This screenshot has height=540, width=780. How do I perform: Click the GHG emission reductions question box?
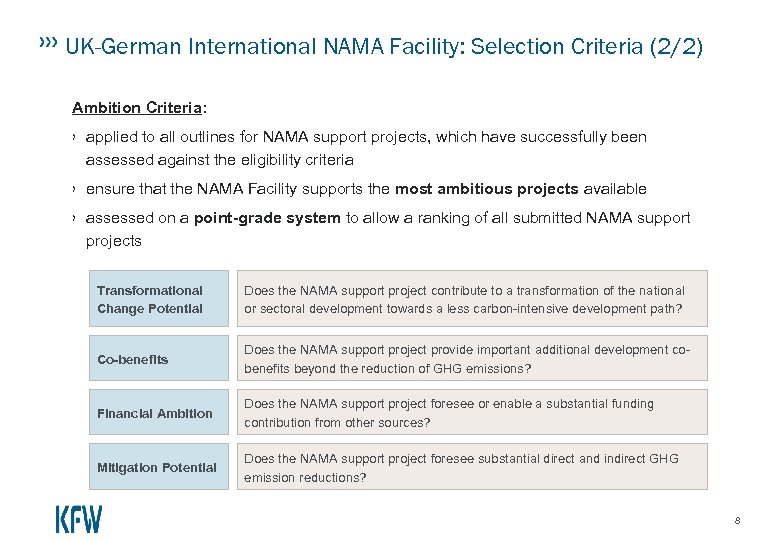(474, 467)
